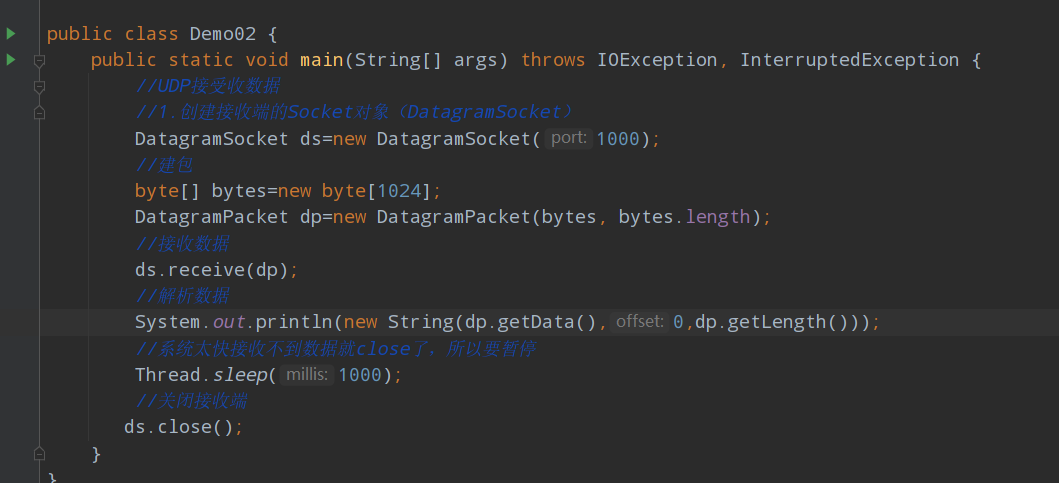Click the 'millis:' parameter hint
Viewport: 1059px width, 483px height.
[x=307, y=375]
